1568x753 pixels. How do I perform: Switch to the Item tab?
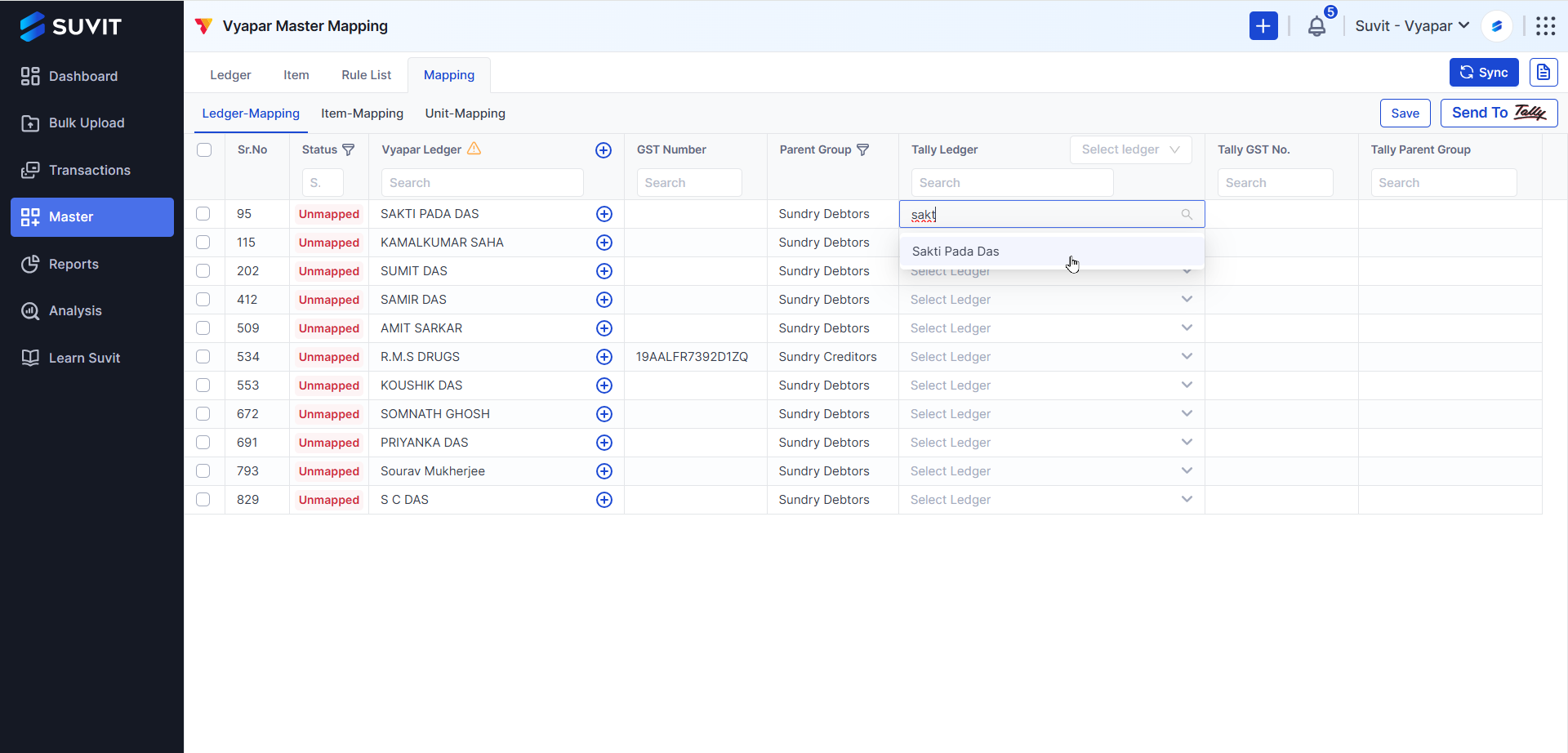(296, 75)
